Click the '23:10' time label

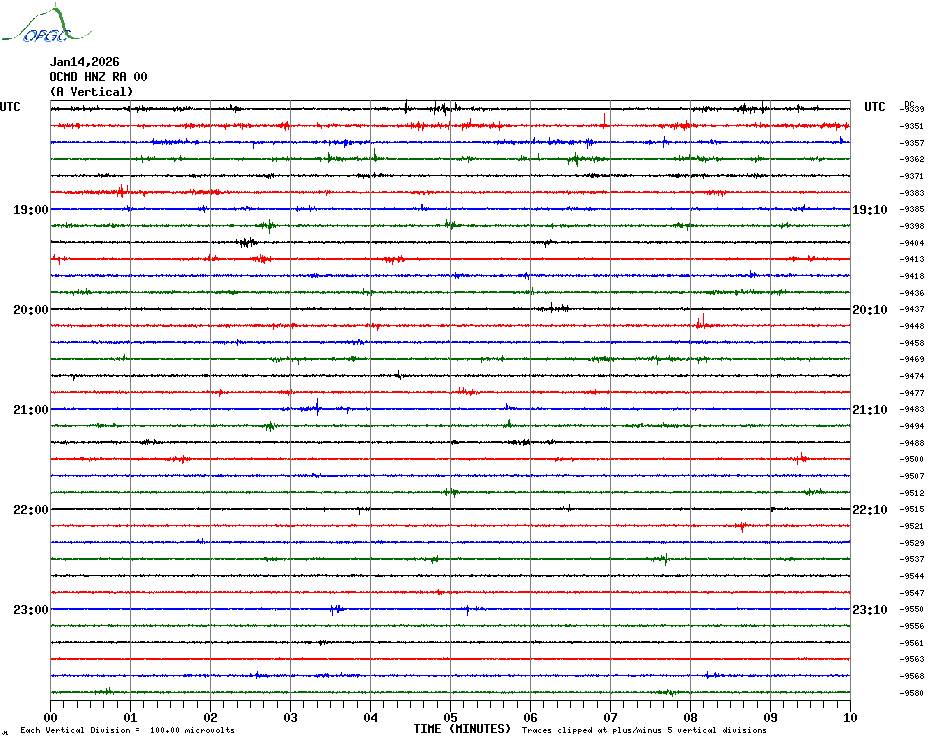870,609
